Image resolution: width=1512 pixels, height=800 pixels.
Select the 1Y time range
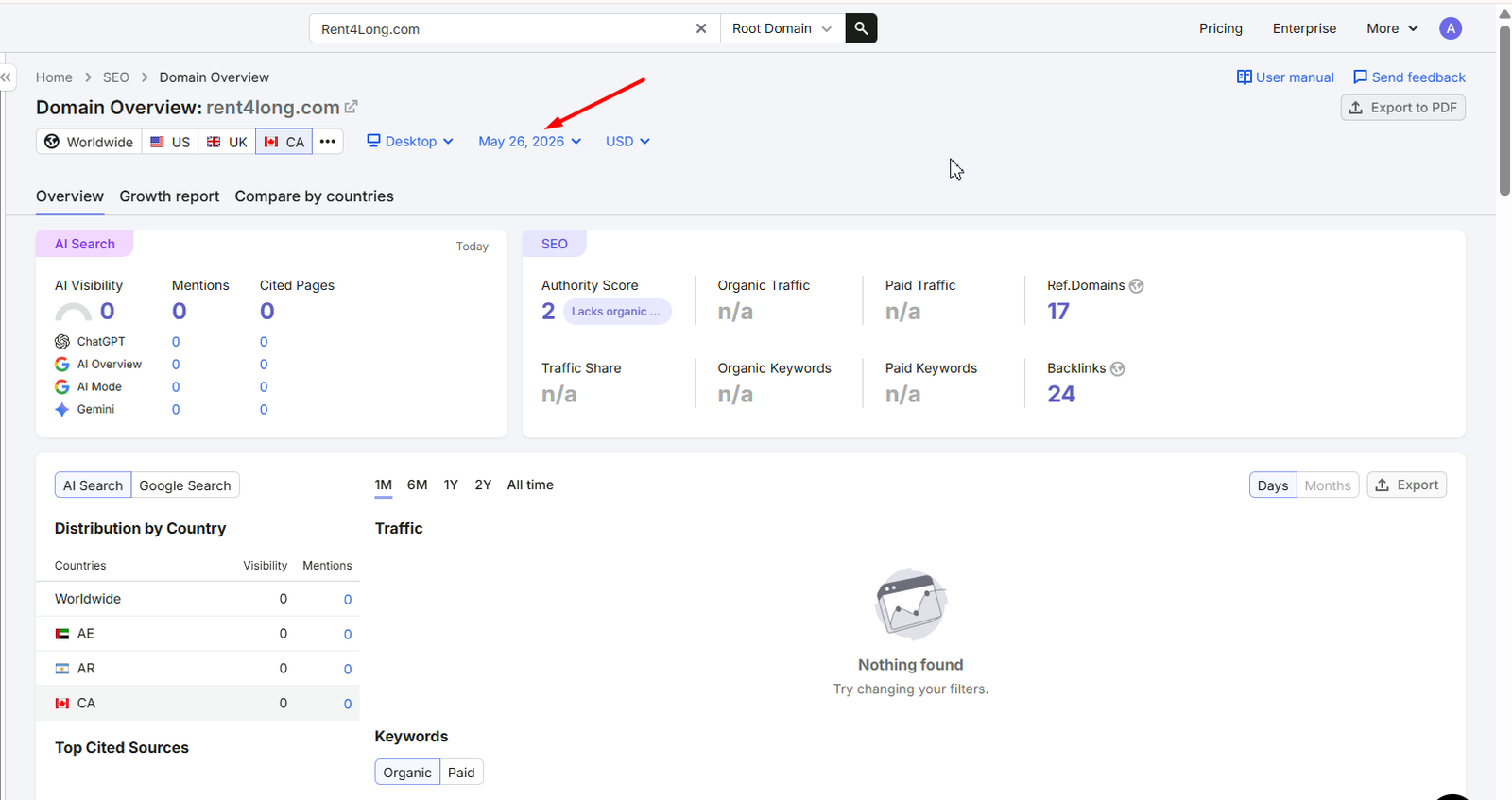pyautogui.click(x=451, y=485)
